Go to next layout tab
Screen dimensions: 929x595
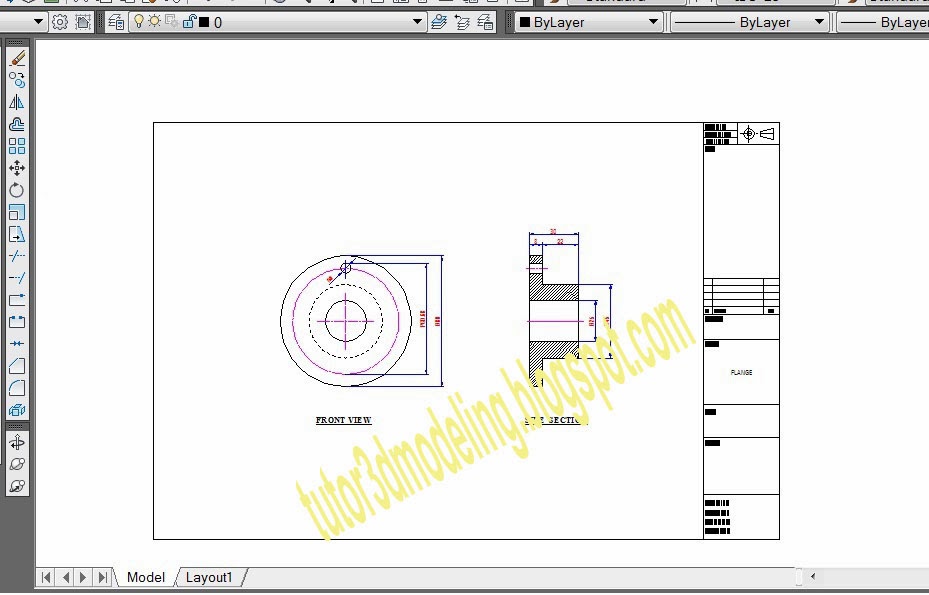tap(84, 577)
